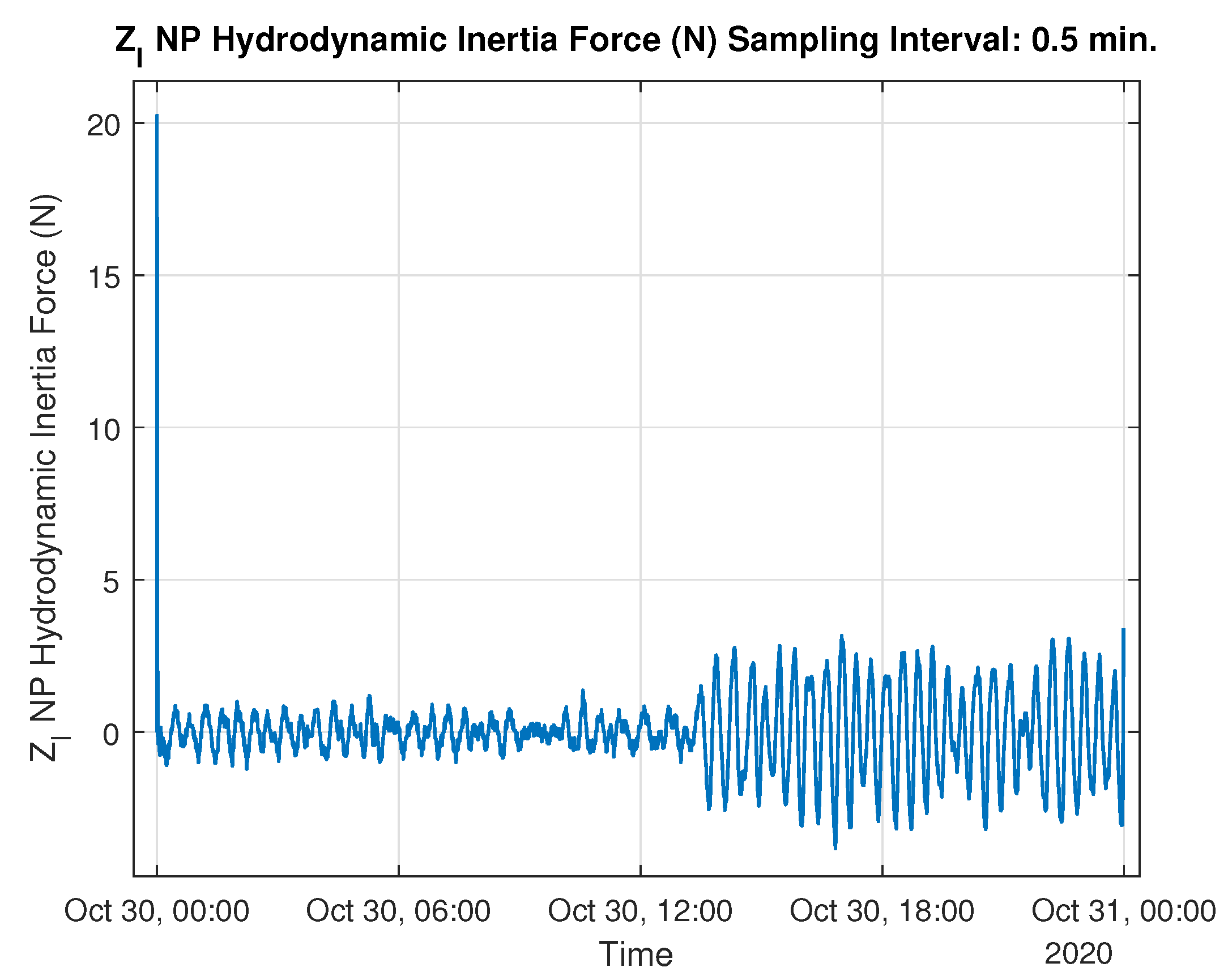This screenshot has height=980, width=1228.
Task: Click the 5 y-axis tick label
Action: (x=111, y=583)
